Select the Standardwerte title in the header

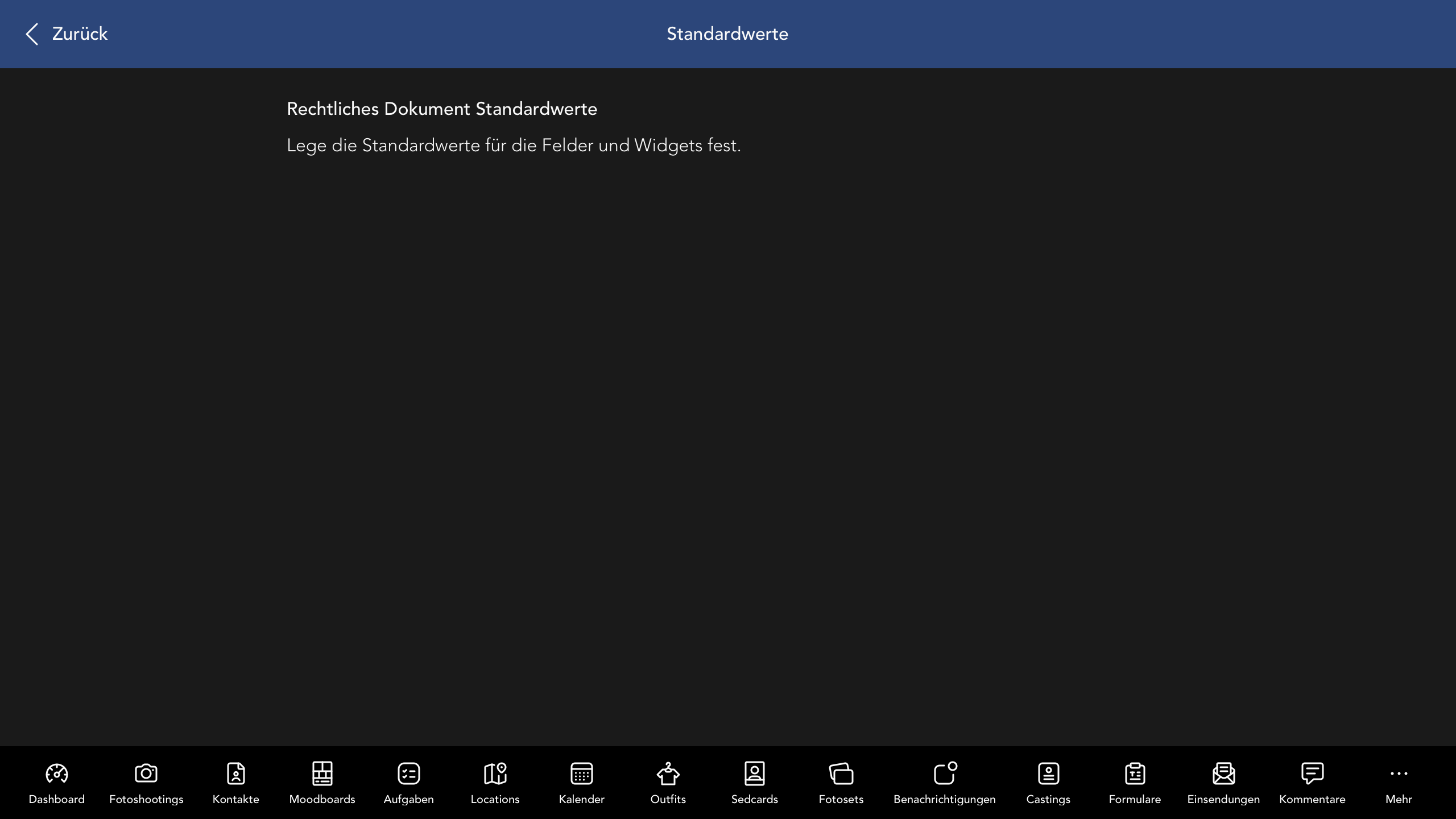pyautogui.click(x=727, y=34)
